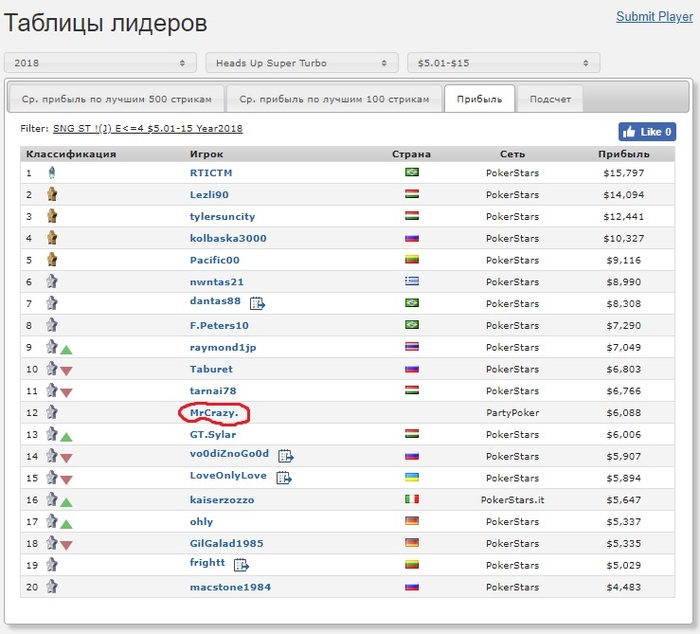This screenshot has height=634, width=700.
Task: Click the green up arrow for GT.Sylar
Action: coord(67,437)
